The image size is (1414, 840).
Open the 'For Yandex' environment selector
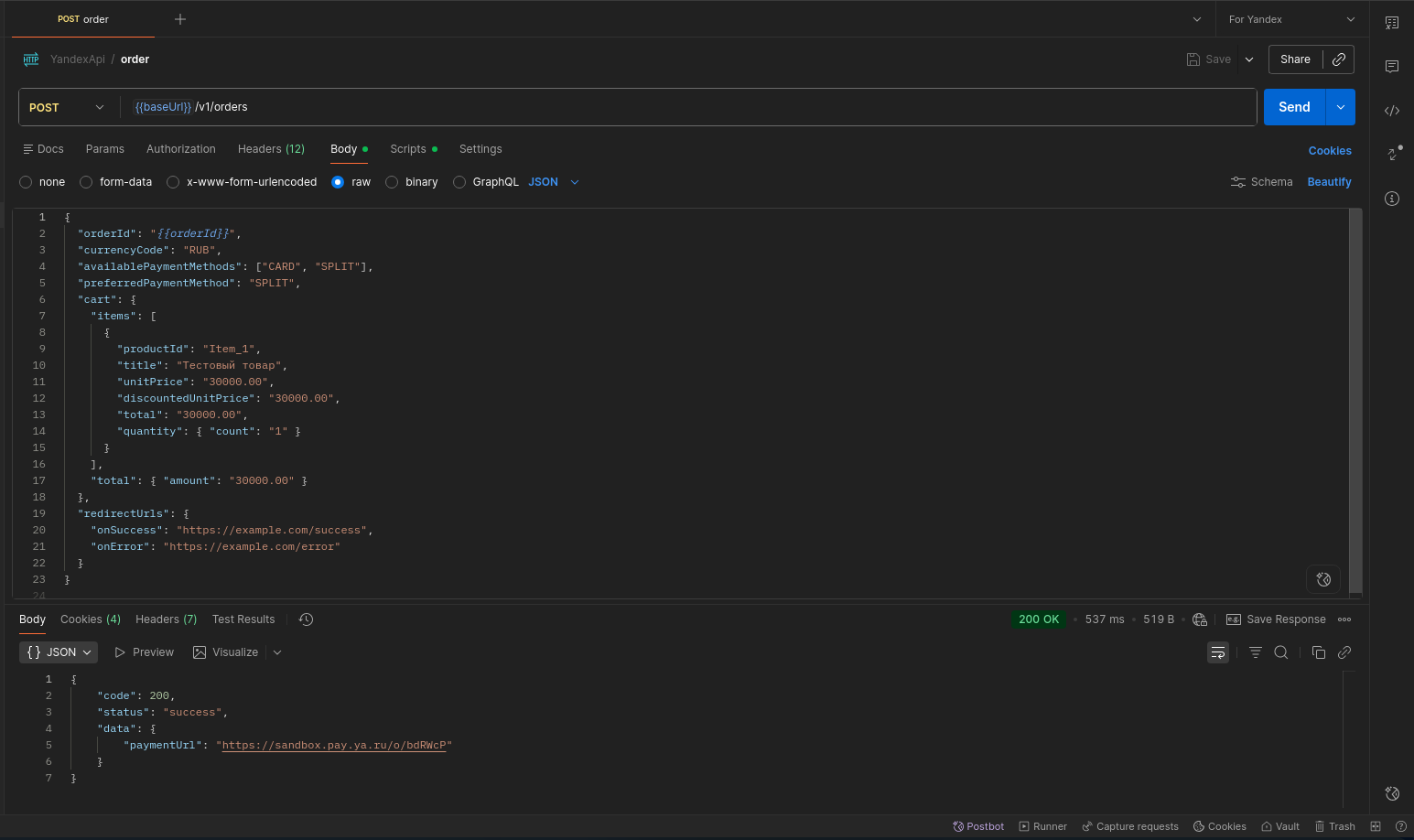pyautogui.click(x=1291, y=19)
